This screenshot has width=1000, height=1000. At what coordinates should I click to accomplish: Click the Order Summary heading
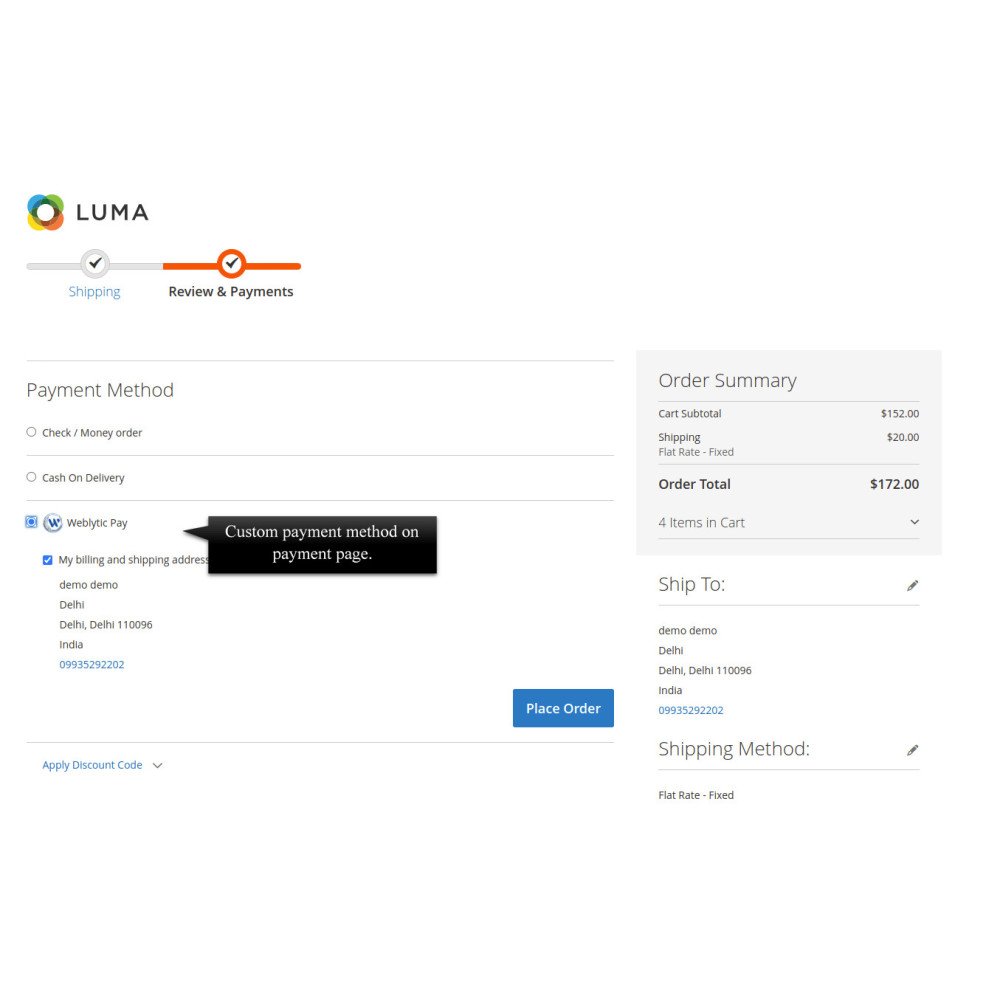pyautogui.click(x=727, y=381)
